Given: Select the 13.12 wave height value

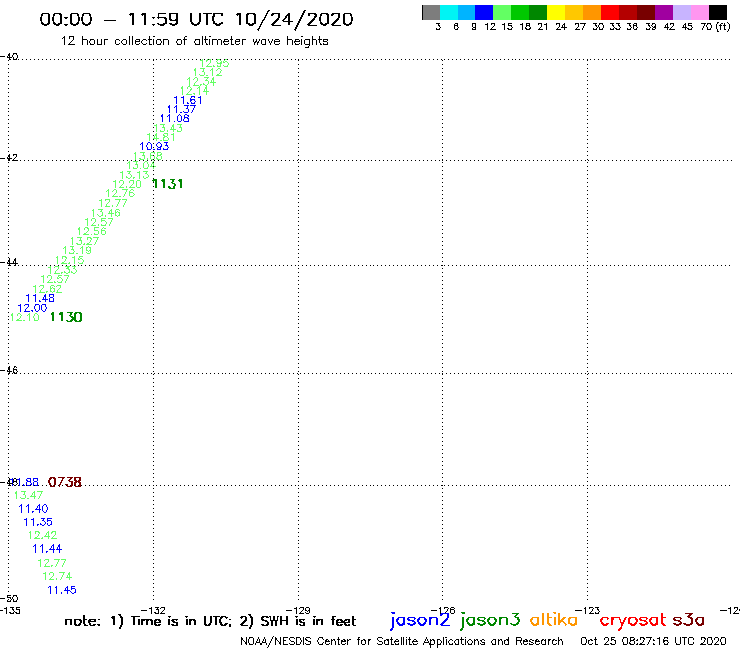Looking at the screenshot, I should [208, 72].
